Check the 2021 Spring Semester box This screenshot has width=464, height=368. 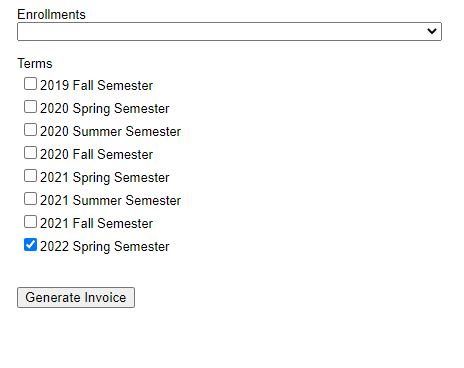click(x=30, y=176)
